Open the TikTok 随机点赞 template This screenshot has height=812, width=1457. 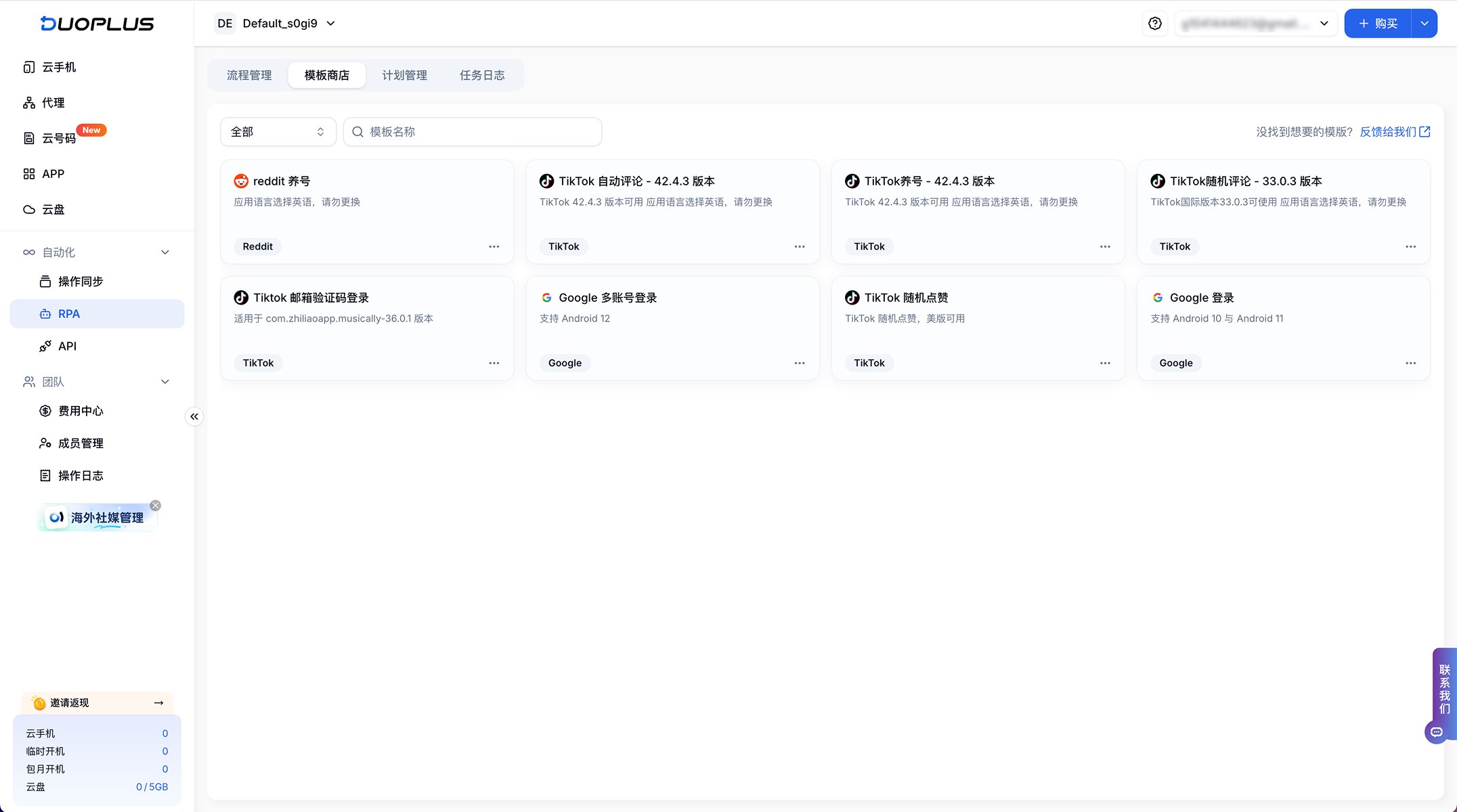[978, 328]
